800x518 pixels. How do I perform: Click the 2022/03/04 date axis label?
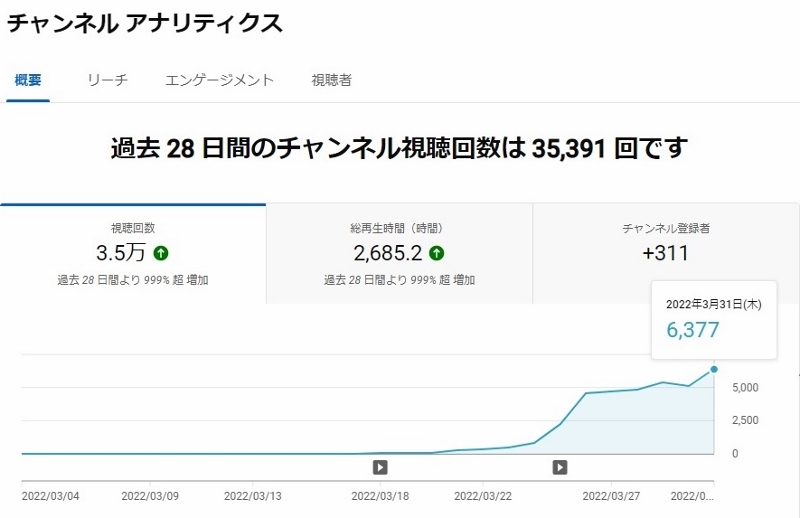51,496
